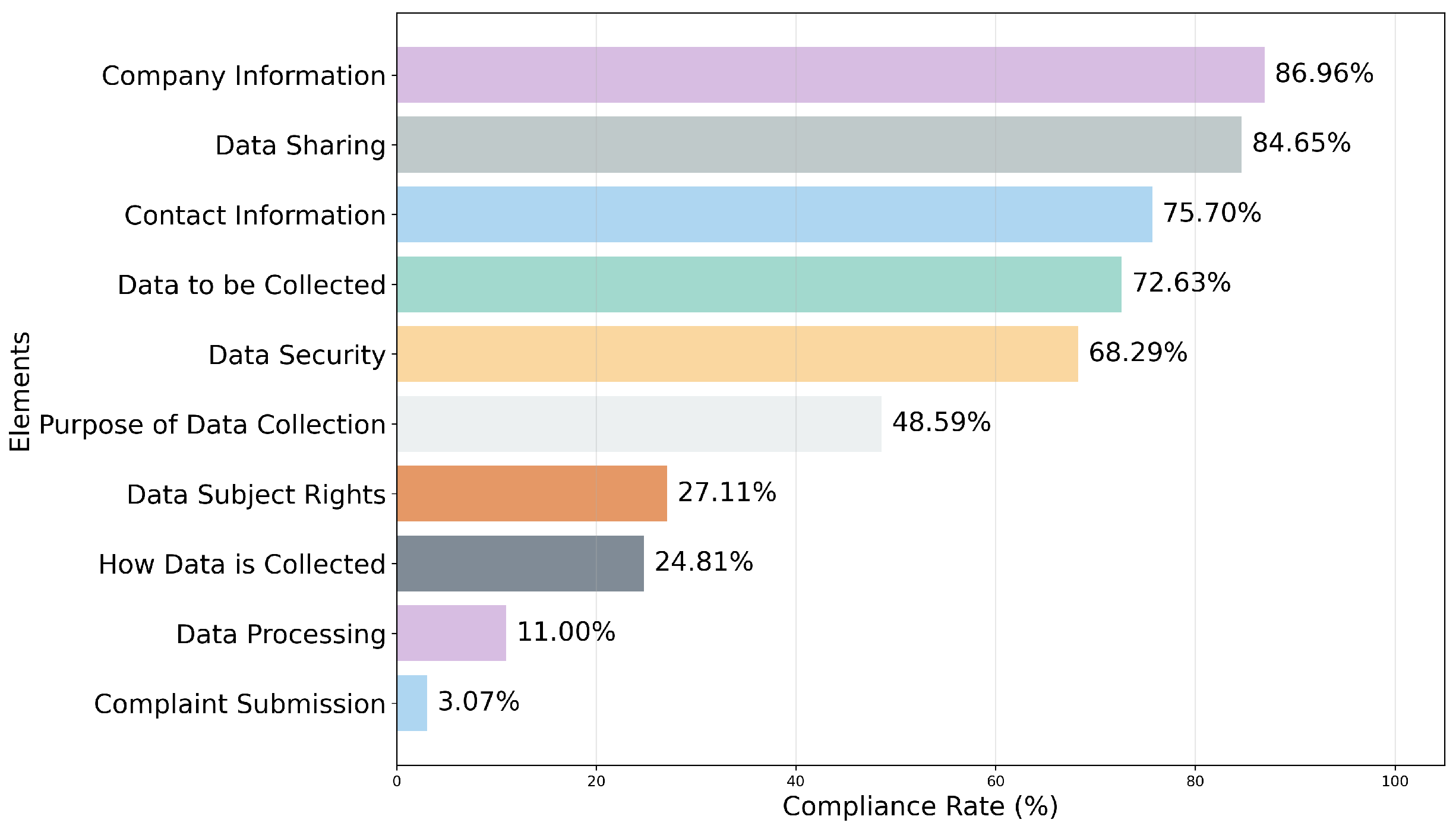Click the Data Processing bar
Screen dimensions: 1456x829
[451, 633]
